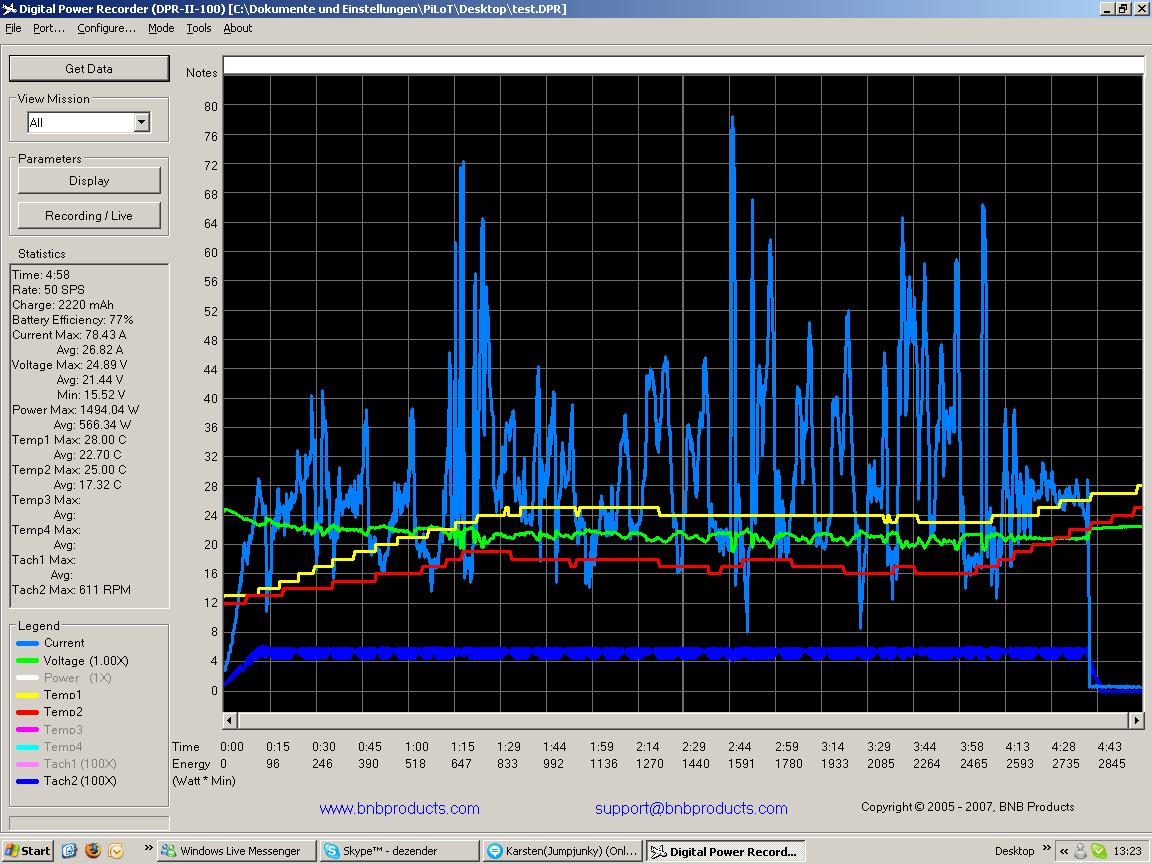Open the View Mission dropdown
Viewport: 1152px width, 864px height.
[x=141, y=122]
